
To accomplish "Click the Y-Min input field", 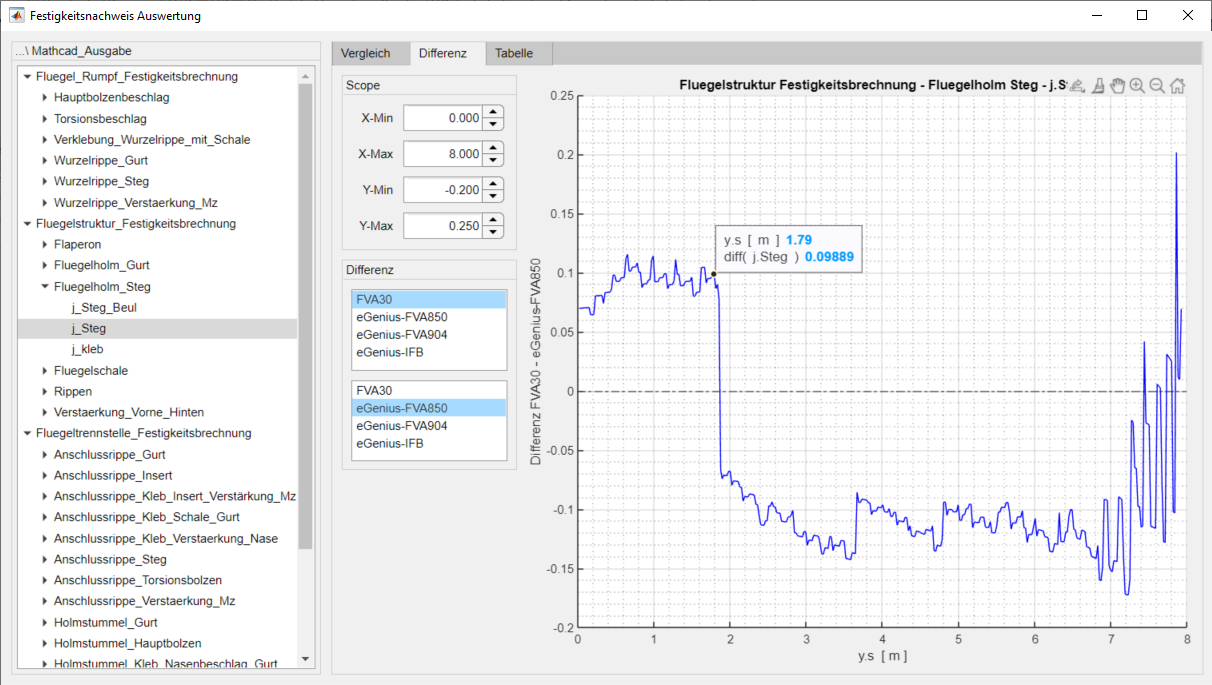I will click(443, 190).
